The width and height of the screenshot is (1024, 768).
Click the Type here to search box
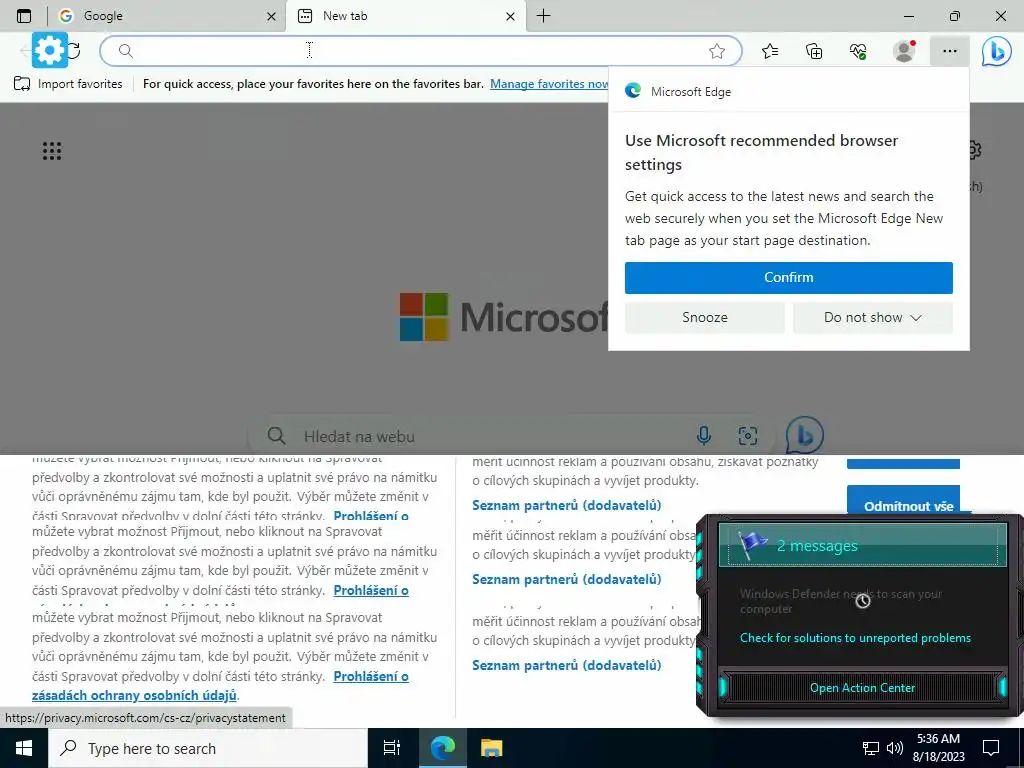coord(208,748)
